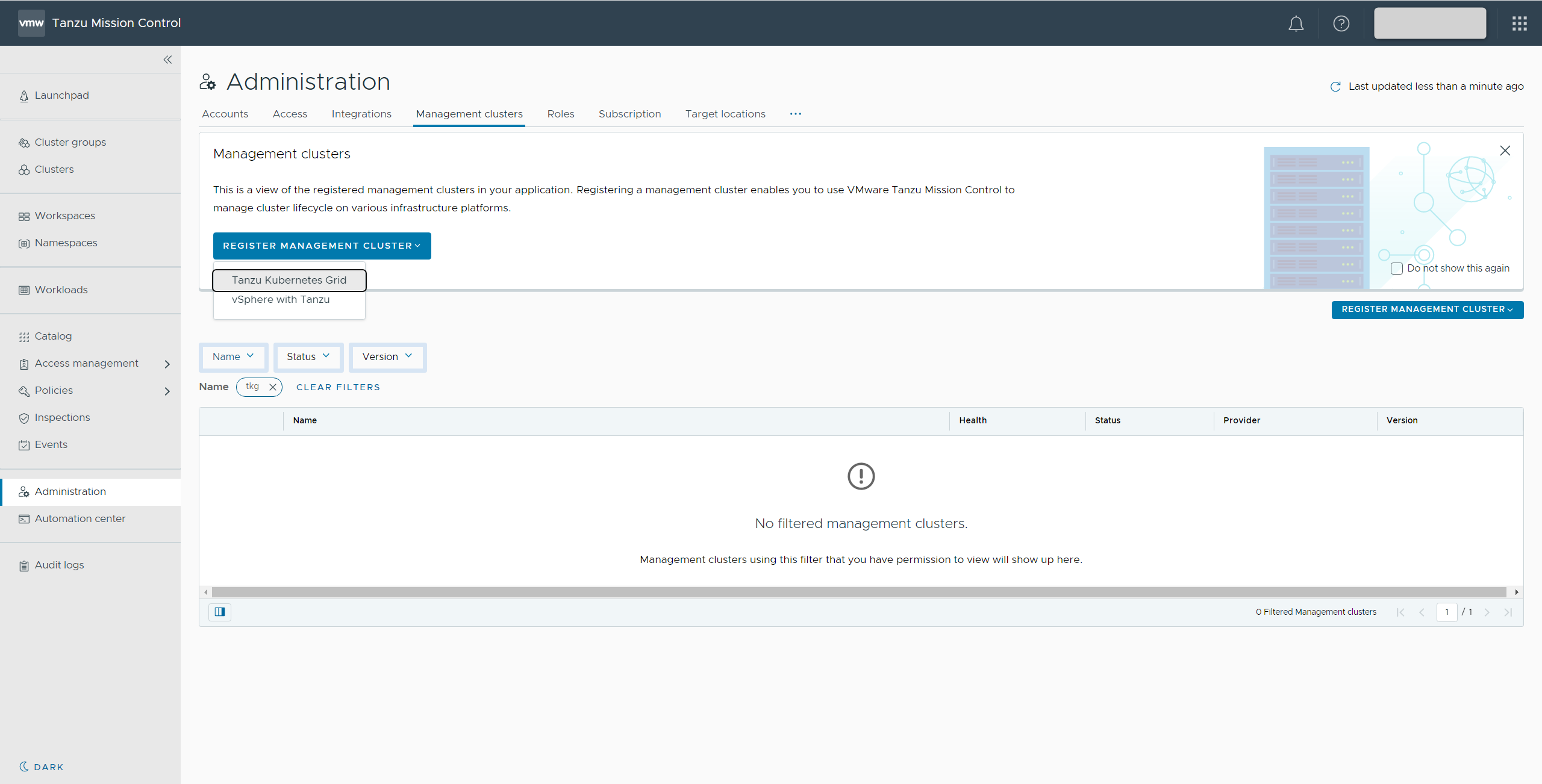This screenshot has height=784, width=1542.
Task: Check Do not show this again
Action: pos(1397,269)
